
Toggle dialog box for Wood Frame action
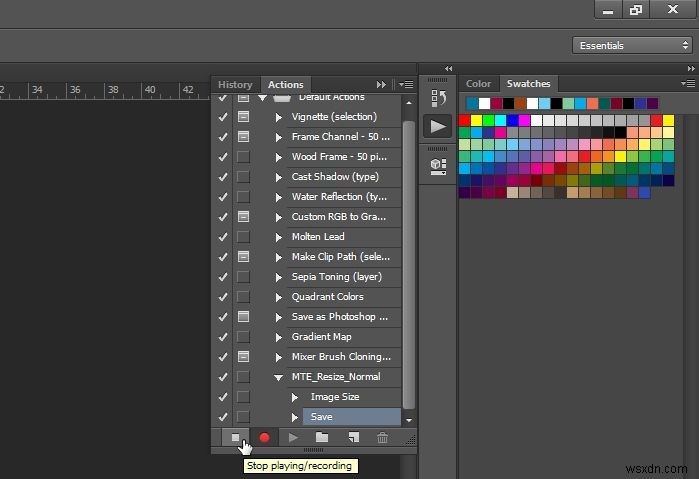click(x=243, y=157)
